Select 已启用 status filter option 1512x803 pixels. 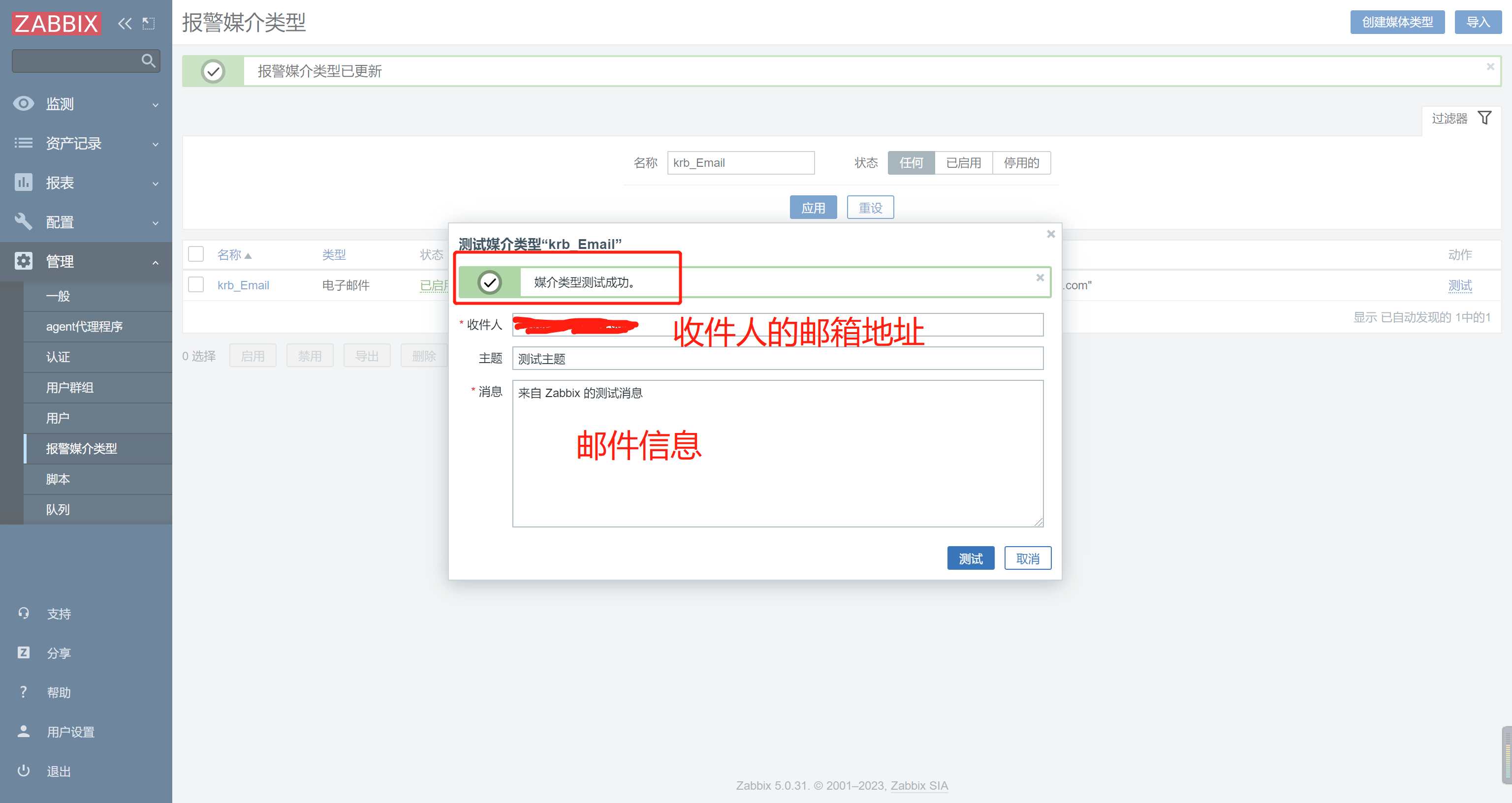964,162
